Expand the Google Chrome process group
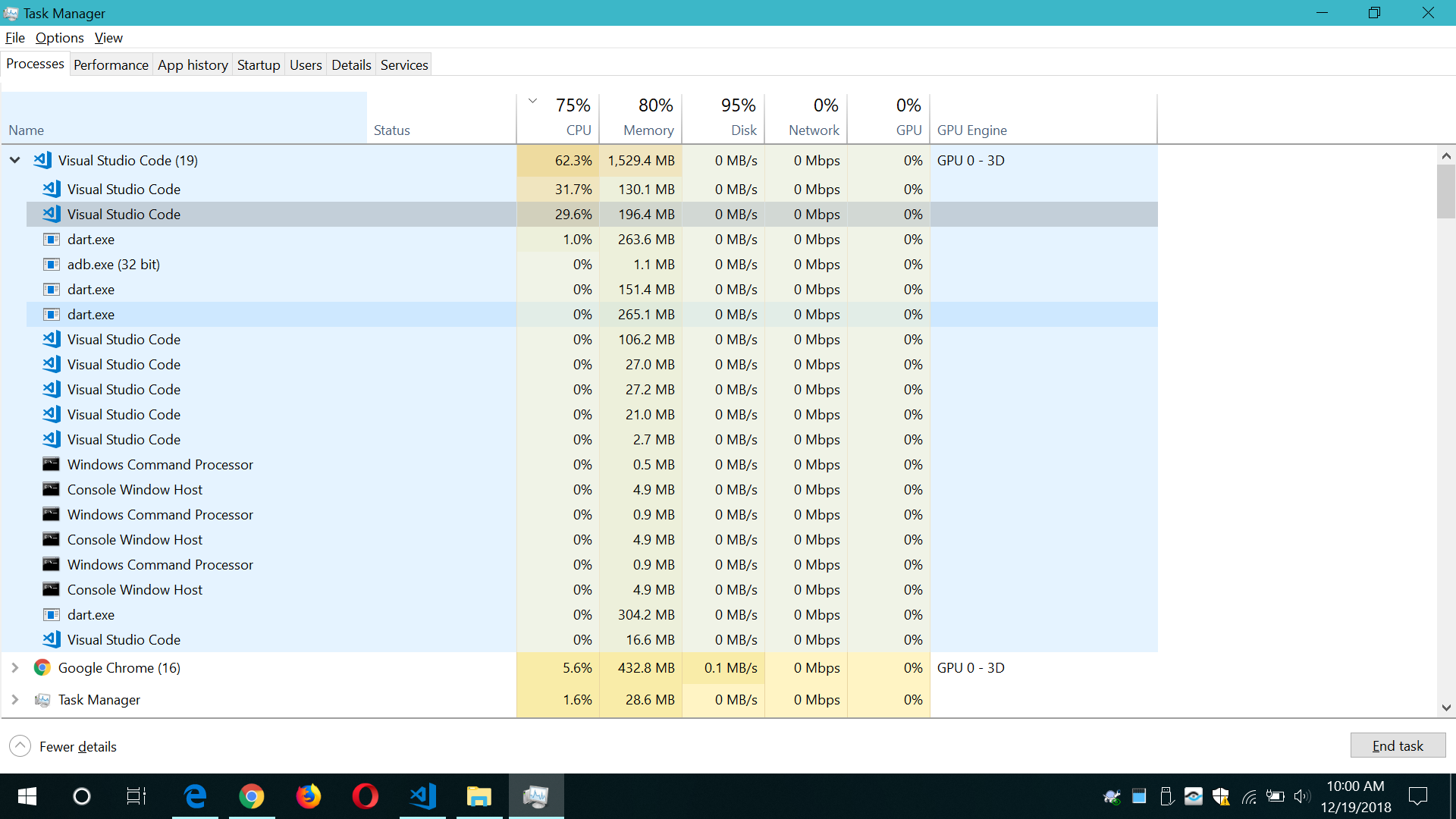The width and height of the screenshot is (1456, 819). pyautogui.click(x=15, y=667)
